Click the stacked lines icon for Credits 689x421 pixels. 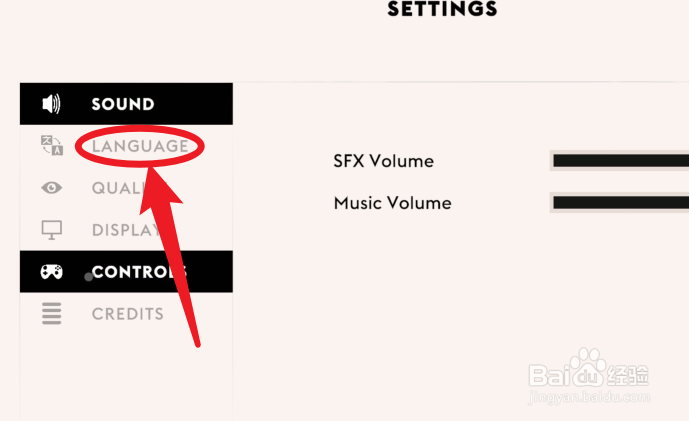click(51, 314)
